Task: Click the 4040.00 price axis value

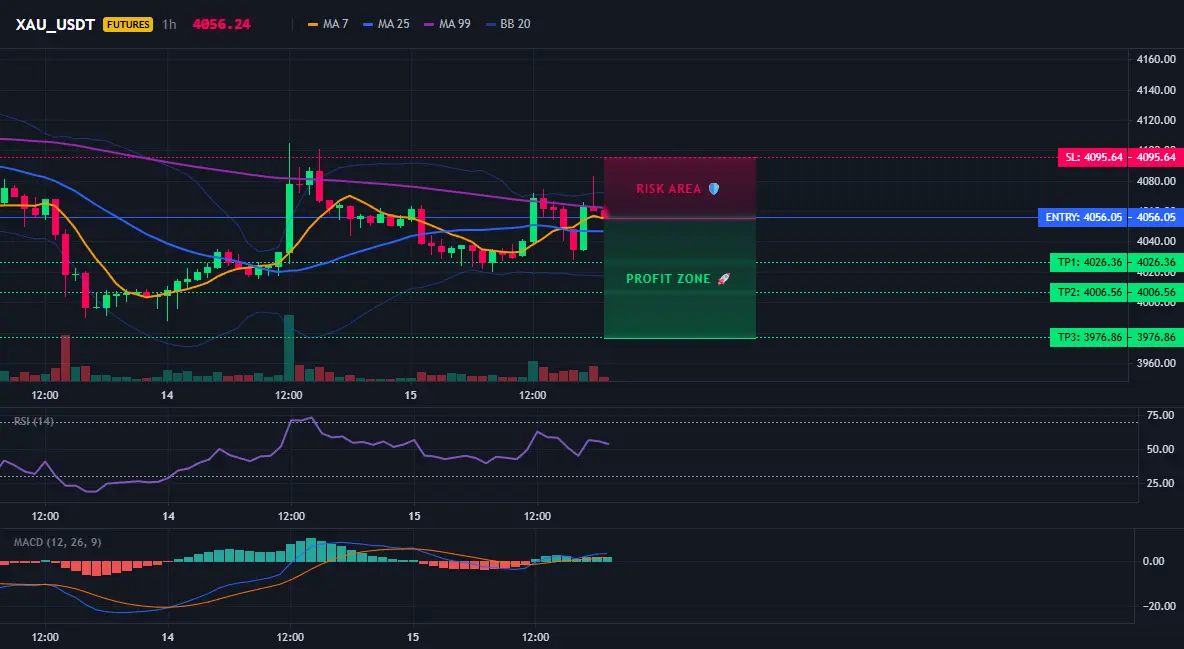Action: coord(1155,242)
